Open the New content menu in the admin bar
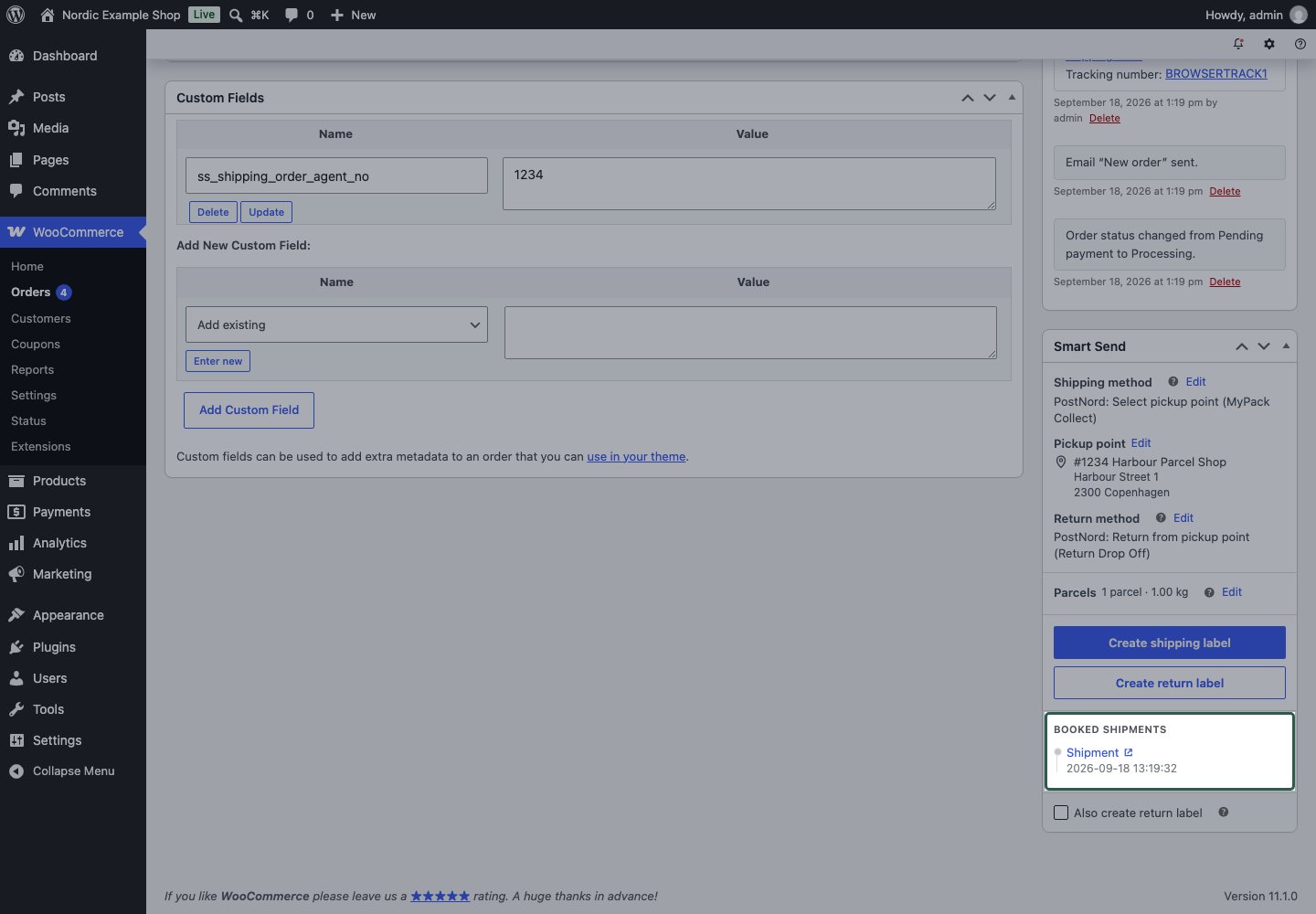This screenshot has width=1316, height=914. coord(353,15)
